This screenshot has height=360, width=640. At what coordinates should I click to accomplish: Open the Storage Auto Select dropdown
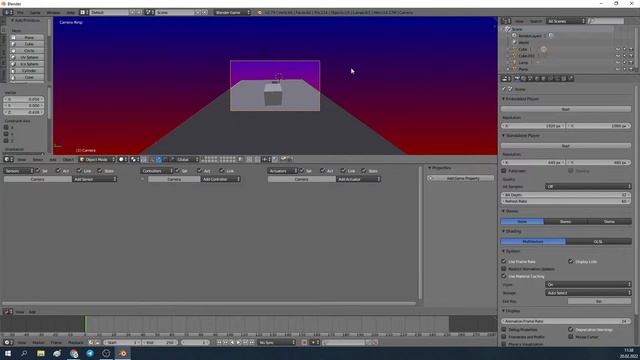(x=588, y=293)
